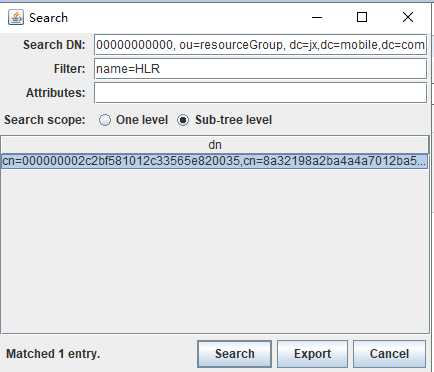Select the result row starting with cn=000000002c2bf581

coord(214,161)
